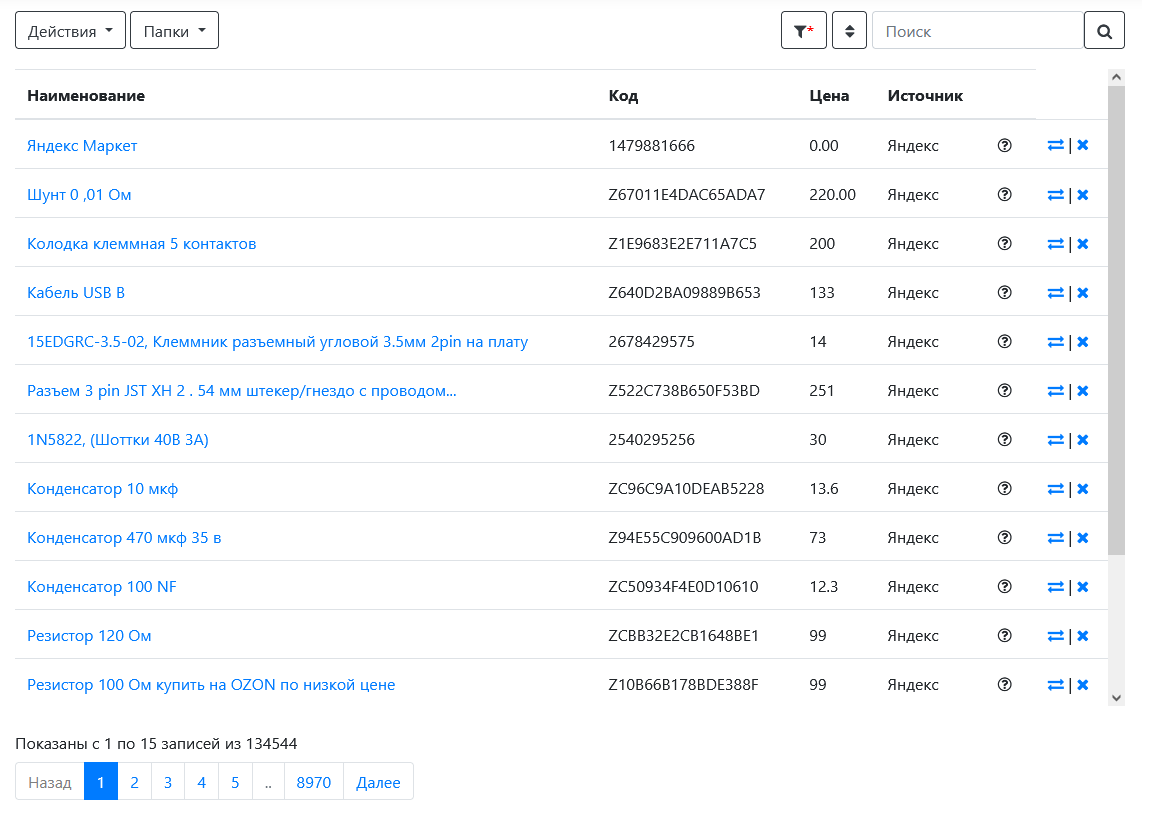Viewport: 1152px width, 815px height.
Task: Open Конденсатор 100 NF link
Action: tap(102, 586)
